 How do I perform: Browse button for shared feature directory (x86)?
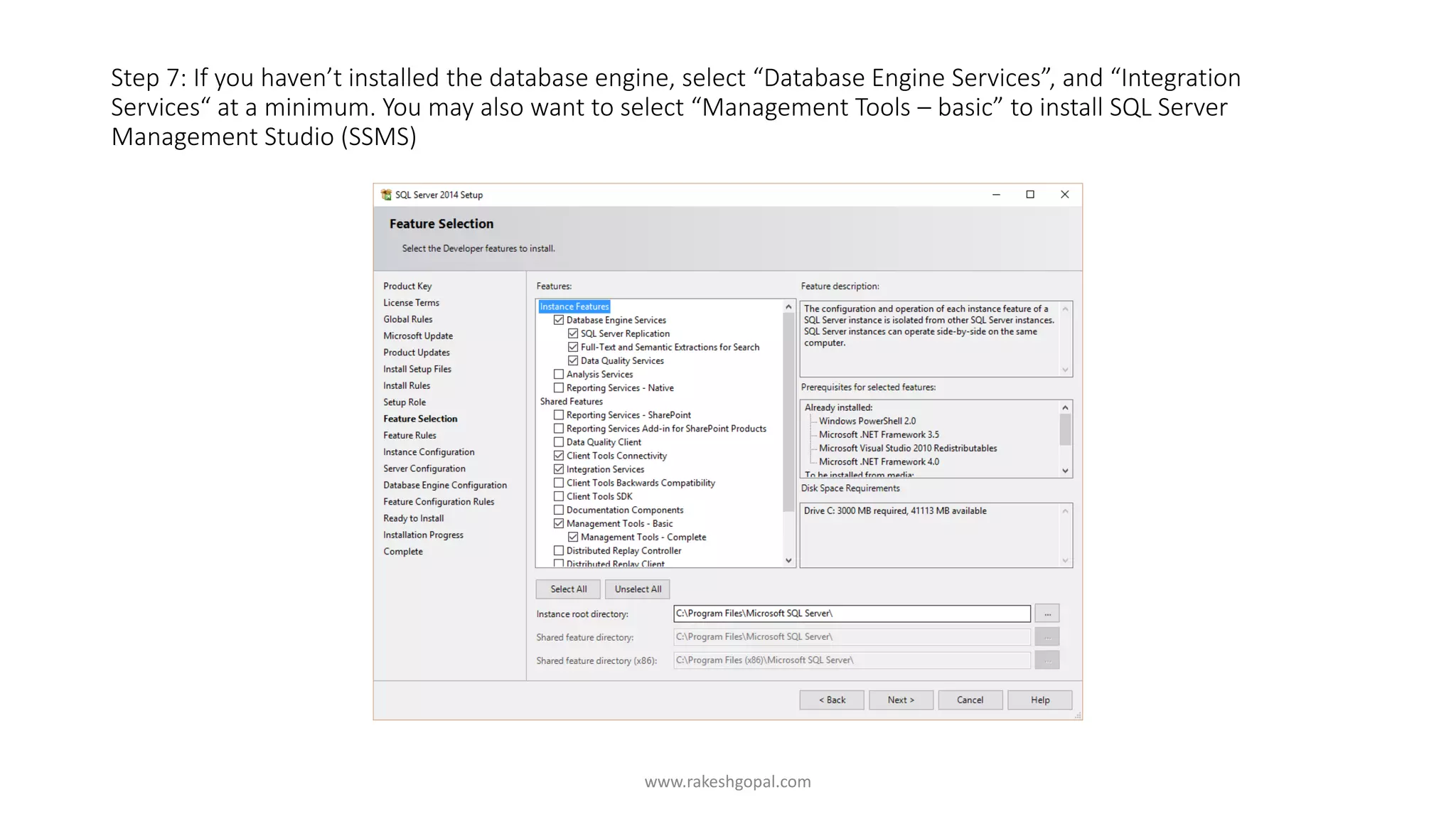[x=1047, y=660]
